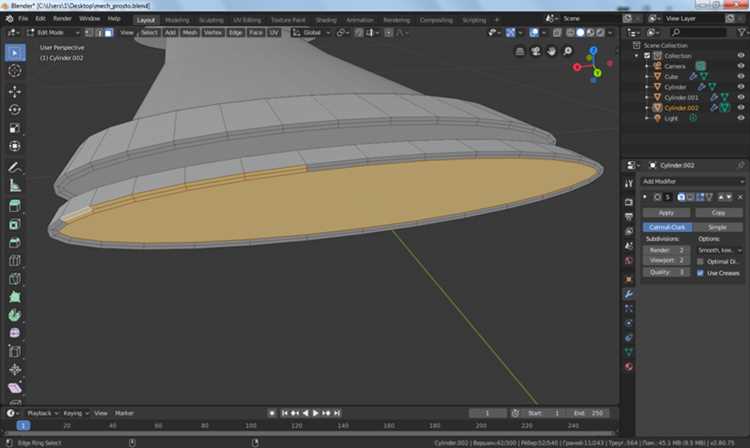
Task: Switch to edge select mode
Action: 99,33
